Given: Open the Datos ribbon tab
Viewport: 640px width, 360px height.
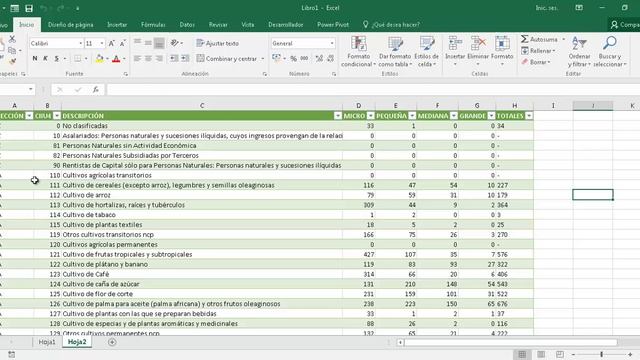Looking at the screenshot, I should pos(187,25).
